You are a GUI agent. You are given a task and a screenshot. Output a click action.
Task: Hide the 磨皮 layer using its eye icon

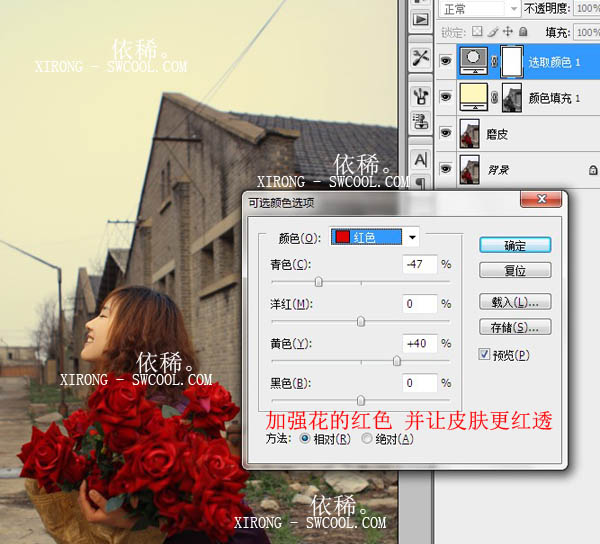[445, 133]
